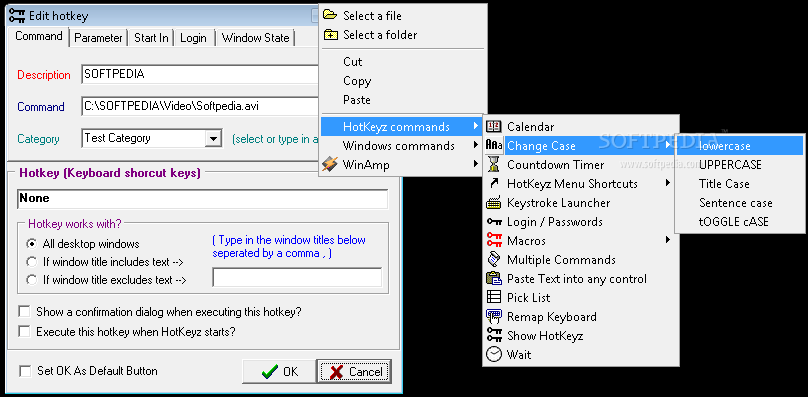Toggle Set OK As Default Button checkbox
This screenshot has height=397, width=808.
click(x=24, y=371)
